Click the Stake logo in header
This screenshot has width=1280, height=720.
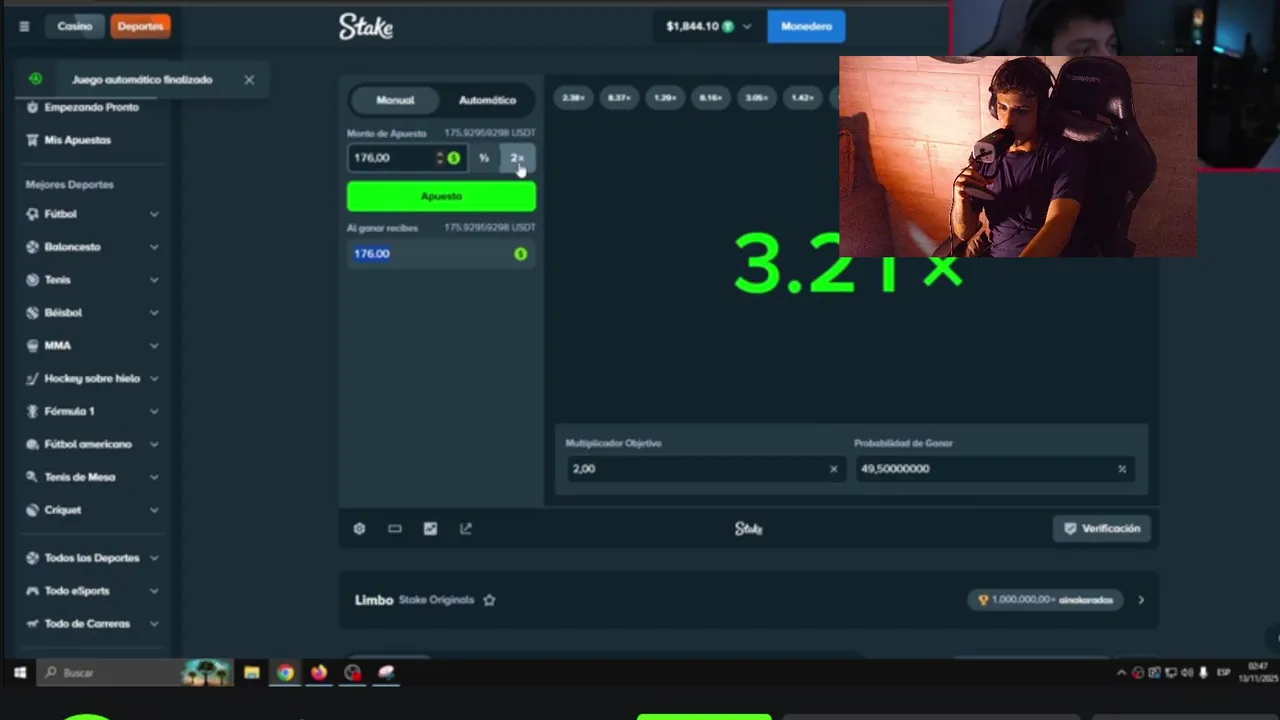365,27
